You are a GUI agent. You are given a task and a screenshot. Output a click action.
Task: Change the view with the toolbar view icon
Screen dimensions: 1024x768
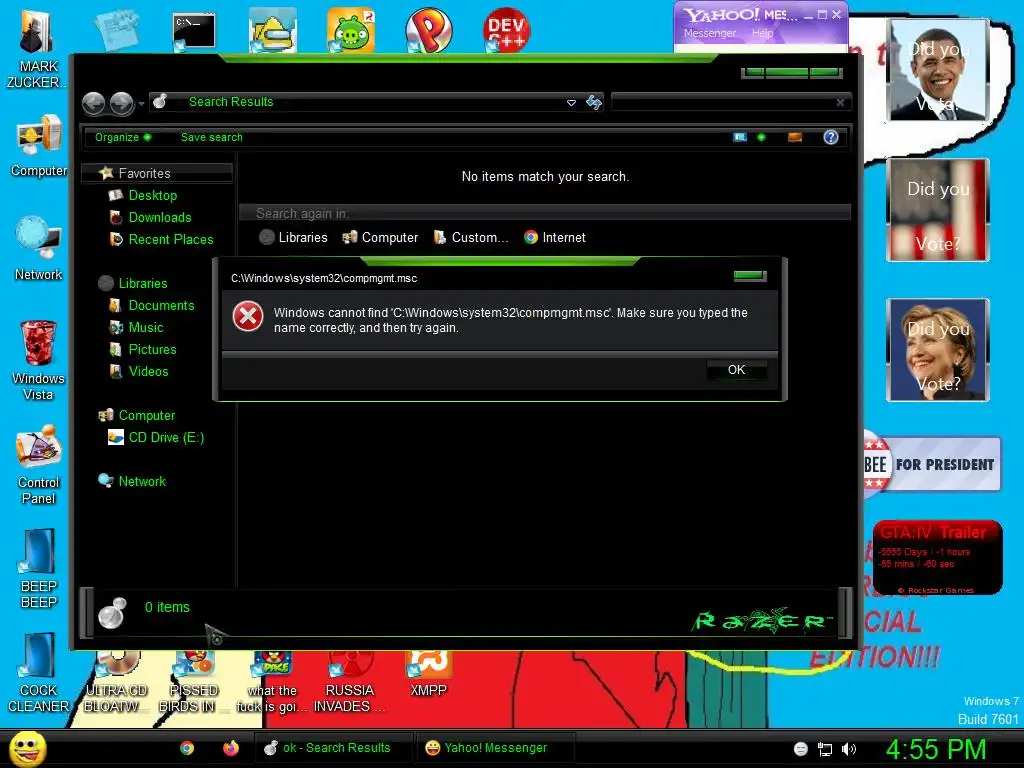tap(740, 137)
